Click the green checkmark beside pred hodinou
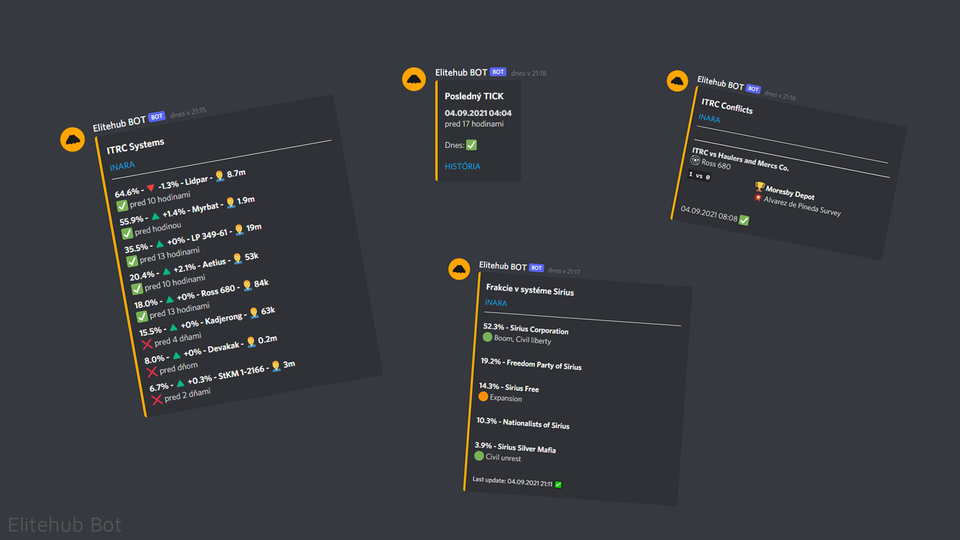 click(127, 233)
